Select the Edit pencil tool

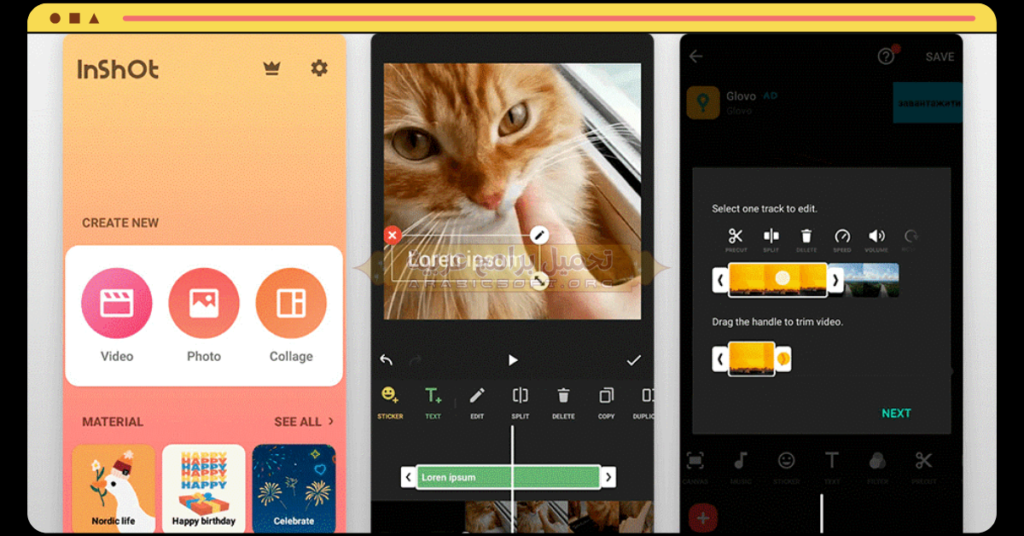pos(477,402)
